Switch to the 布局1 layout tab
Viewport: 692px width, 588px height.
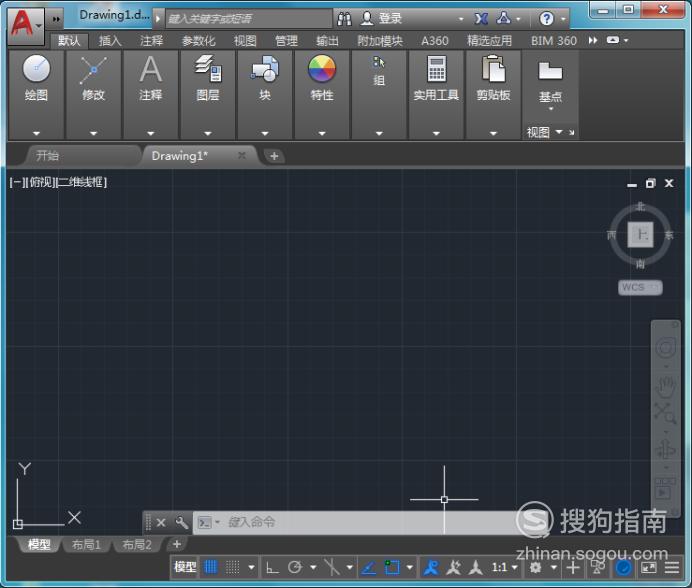[x=86, y=545]
